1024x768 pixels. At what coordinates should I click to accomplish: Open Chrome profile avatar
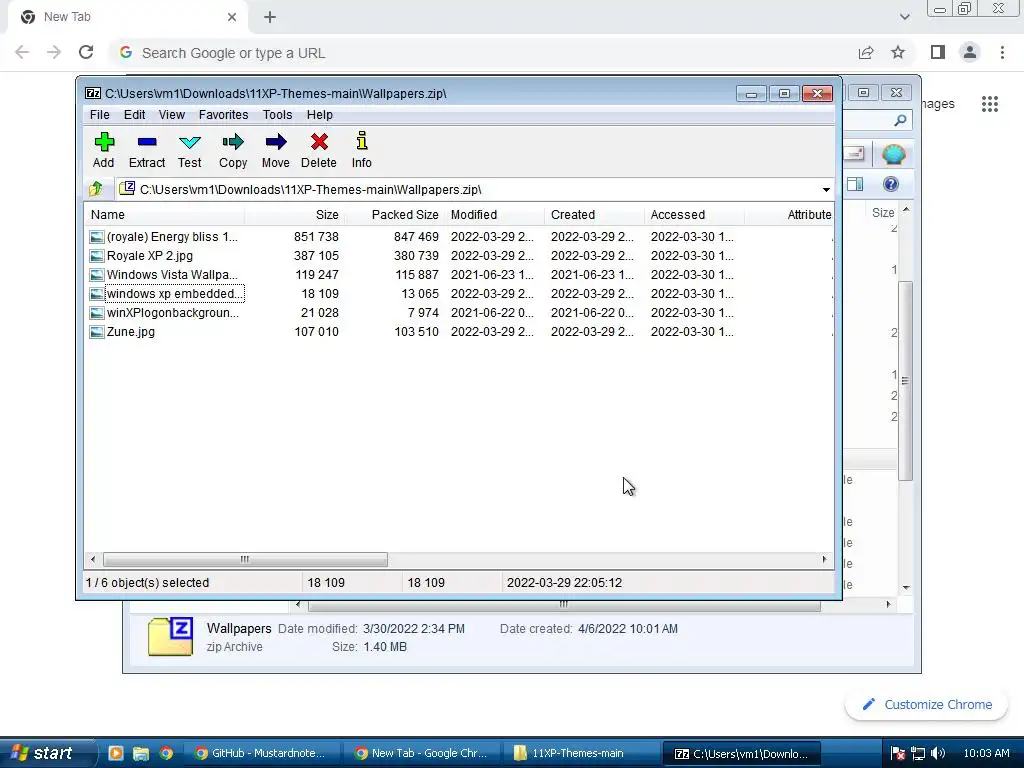coord(970,52)
